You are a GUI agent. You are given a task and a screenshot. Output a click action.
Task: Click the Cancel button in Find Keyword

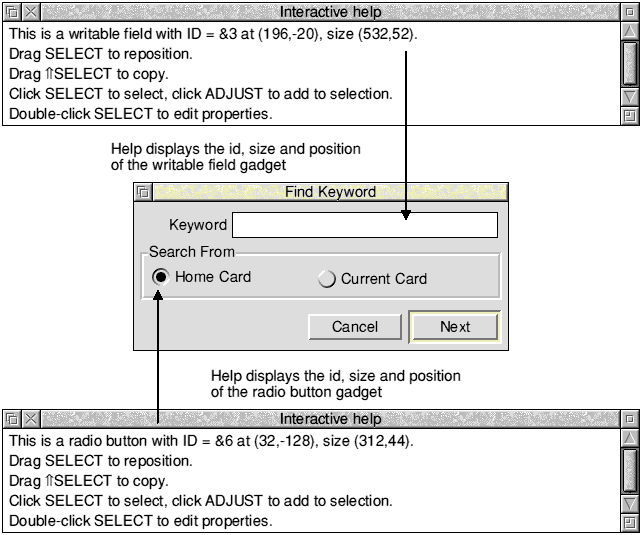pos(355,327)
